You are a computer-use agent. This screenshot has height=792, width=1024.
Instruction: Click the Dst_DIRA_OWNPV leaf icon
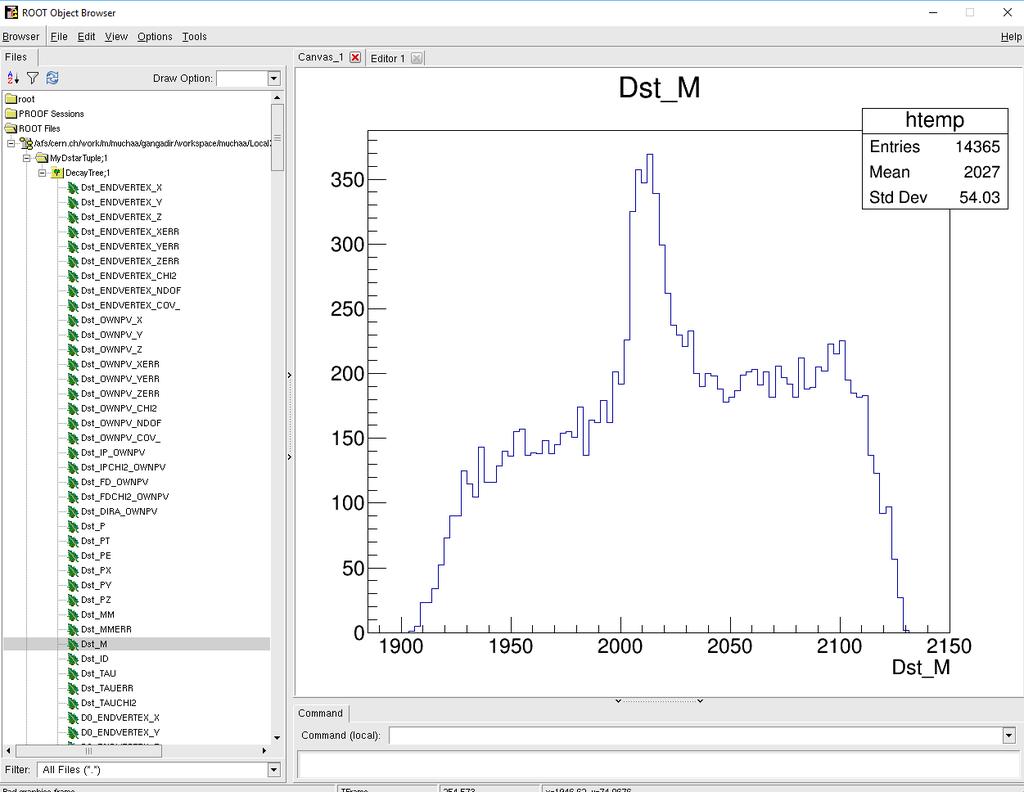[73, 512]
